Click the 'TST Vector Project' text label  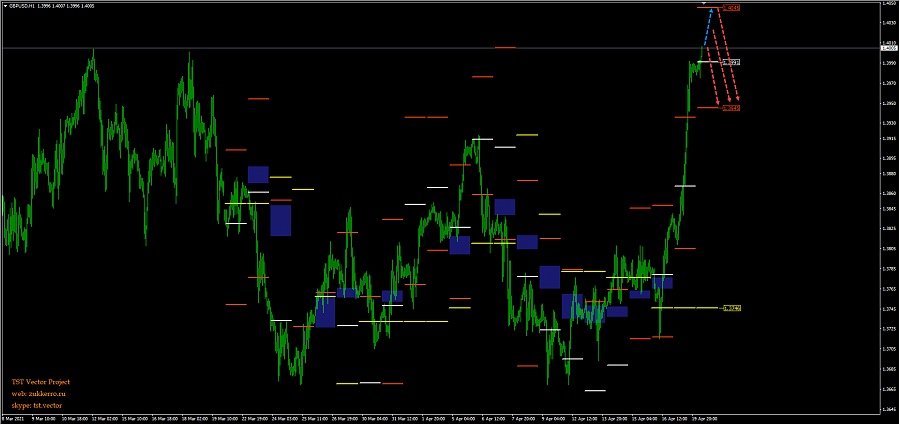pyautogui.click(x=41, y=381)
